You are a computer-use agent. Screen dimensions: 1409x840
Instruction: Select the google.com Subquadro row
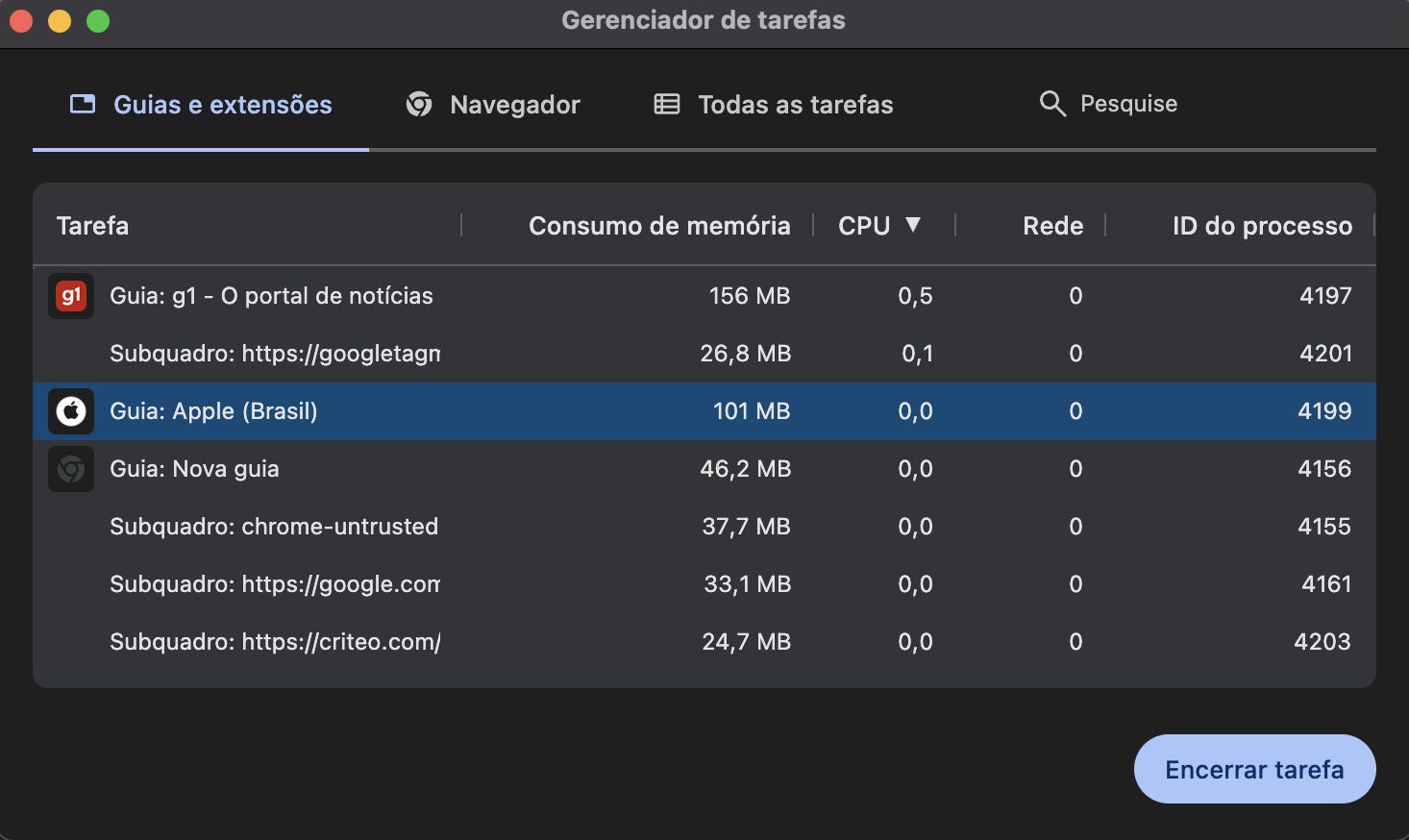click(x=275, y=584)
